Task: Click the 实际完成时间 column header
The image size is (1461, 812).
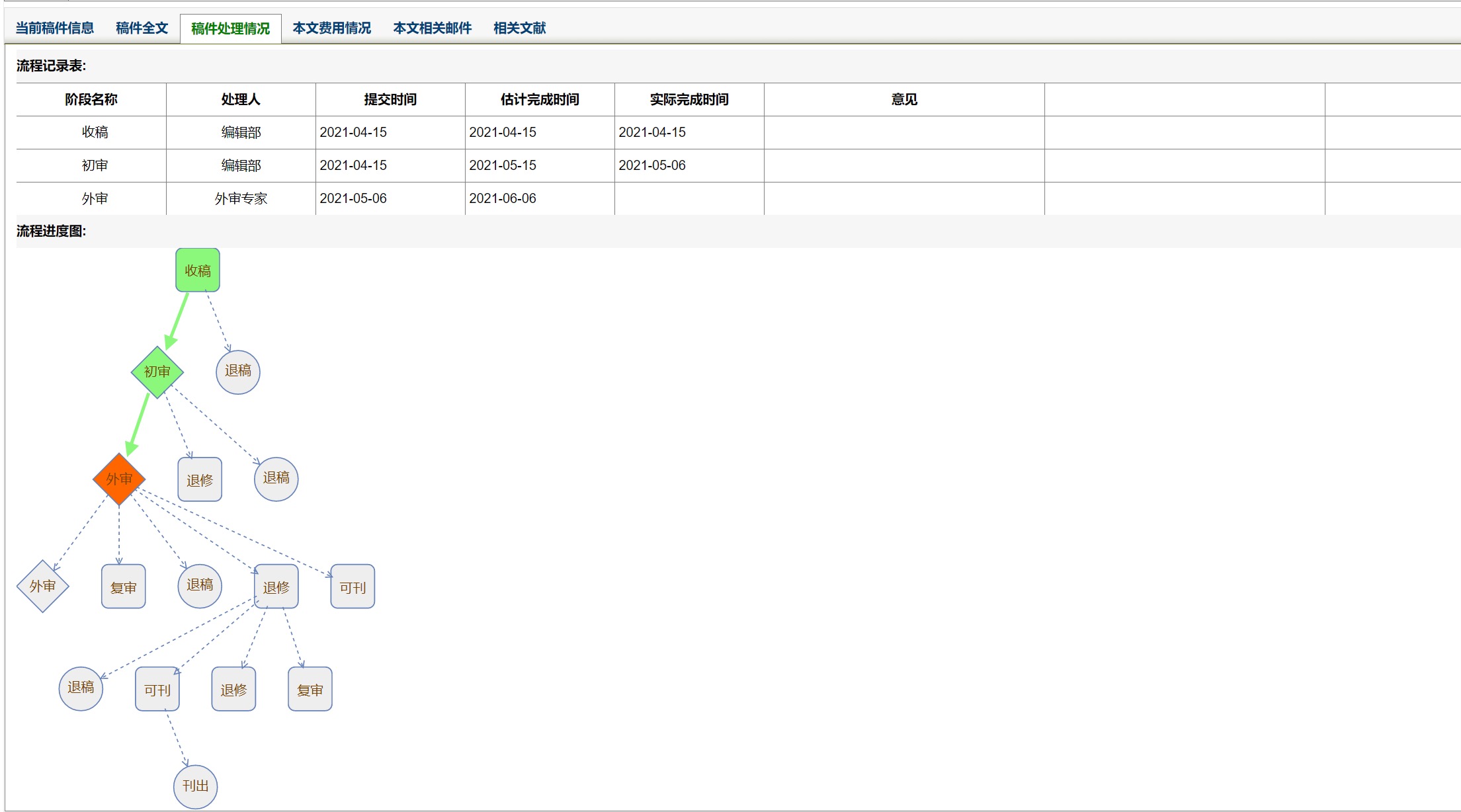Action: click(689, 99)
